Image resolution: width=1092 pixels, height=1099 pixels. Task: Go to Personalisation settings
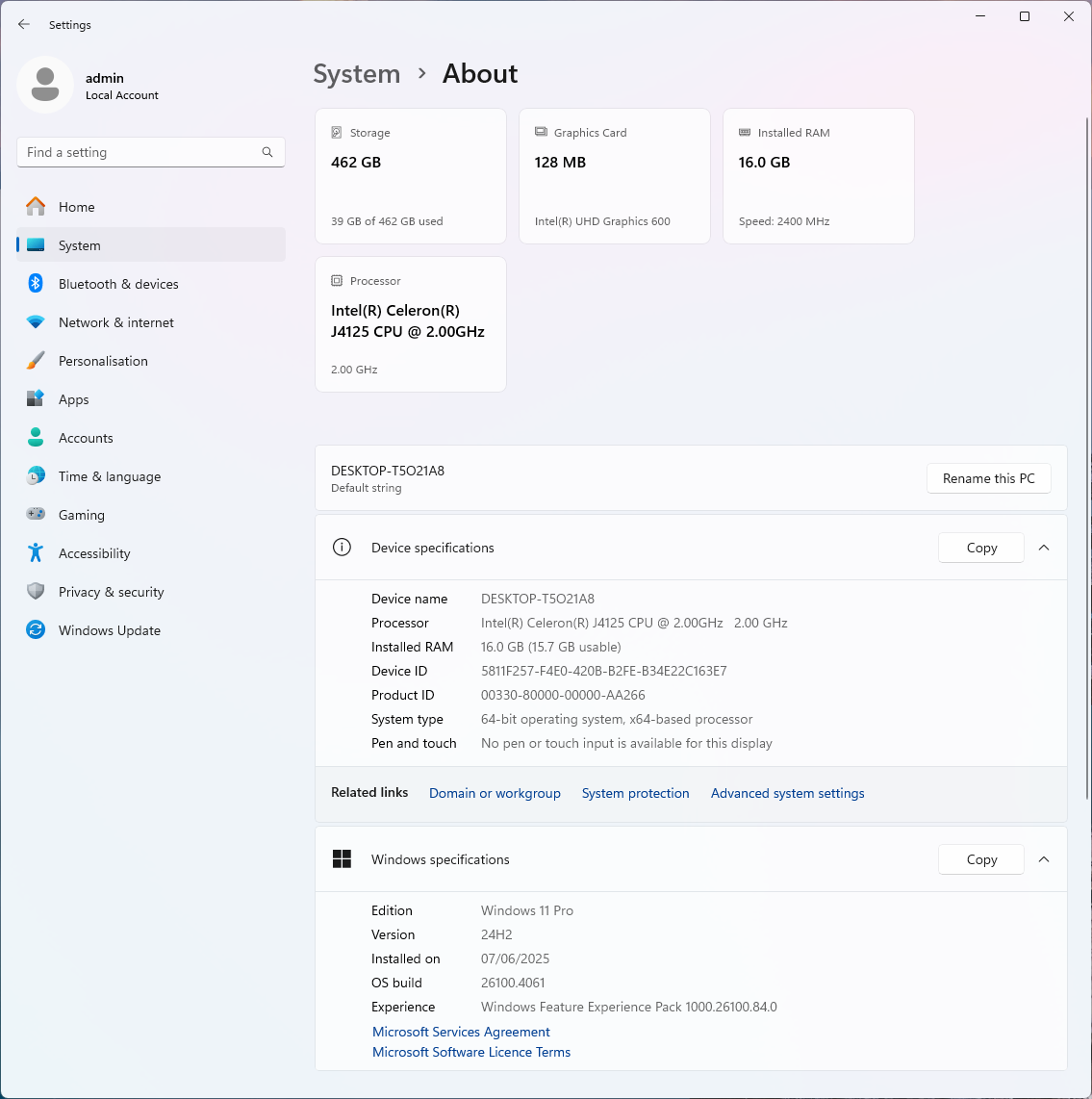click(151, 360)
